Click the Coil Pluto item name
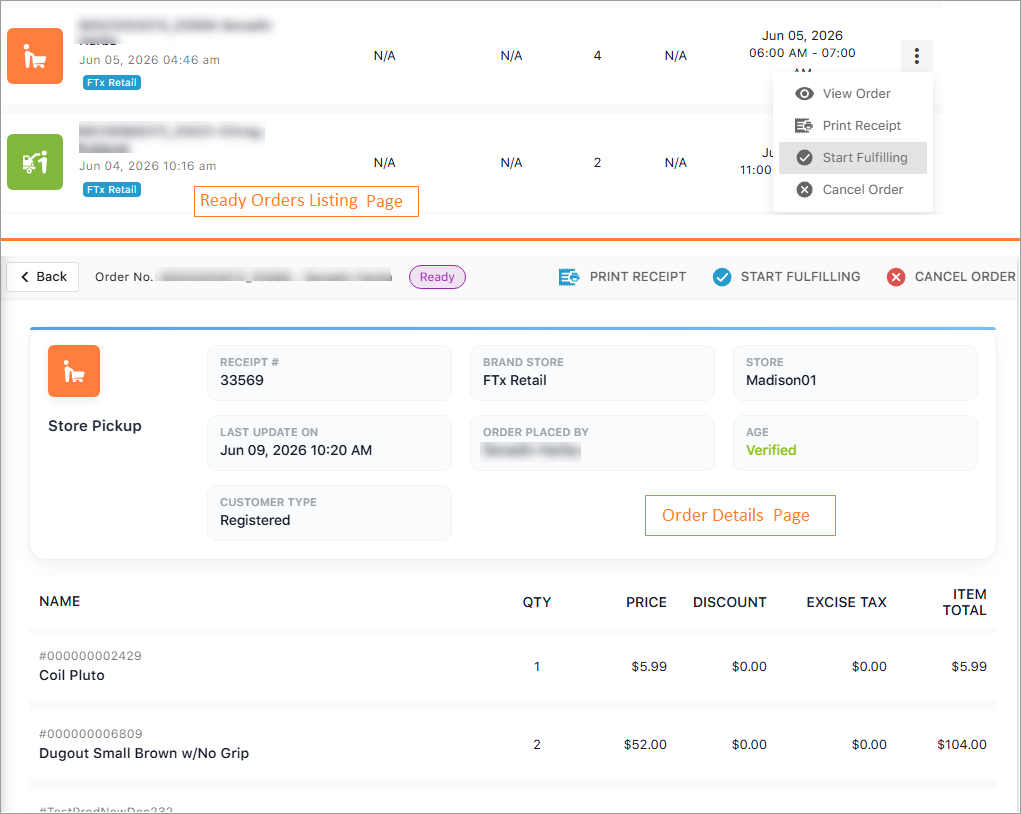This screenshot has width=1021, height=814. pyautogui.click(x=72, y=675)
